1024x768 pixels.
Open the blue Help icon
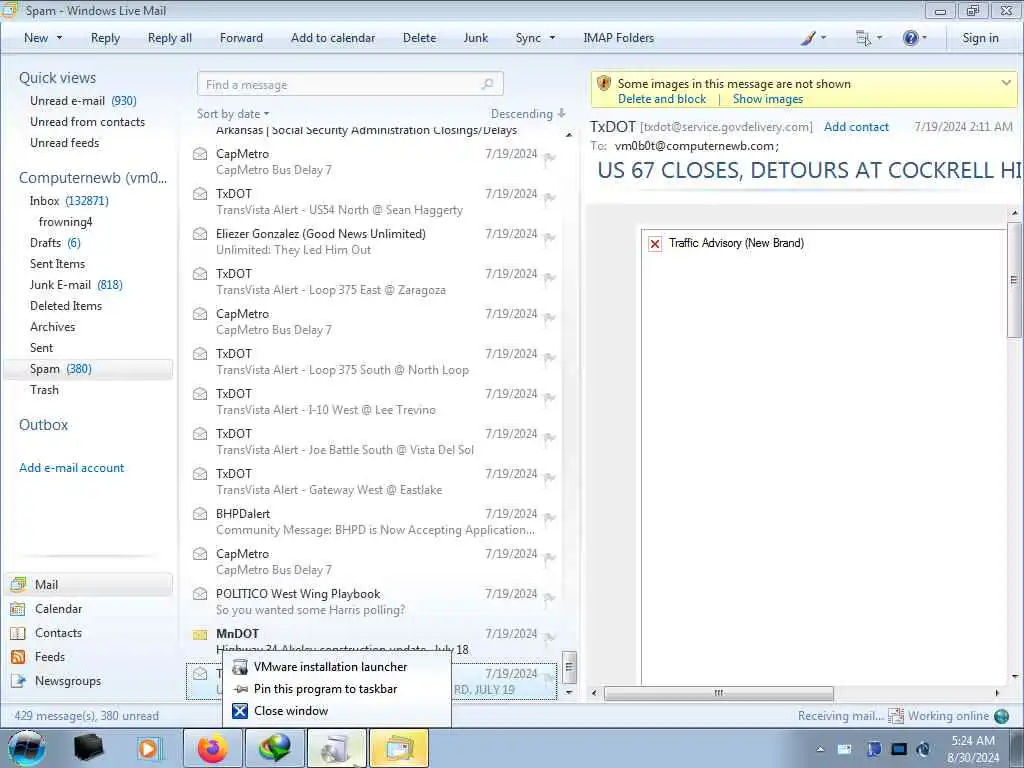click(910, 38)
